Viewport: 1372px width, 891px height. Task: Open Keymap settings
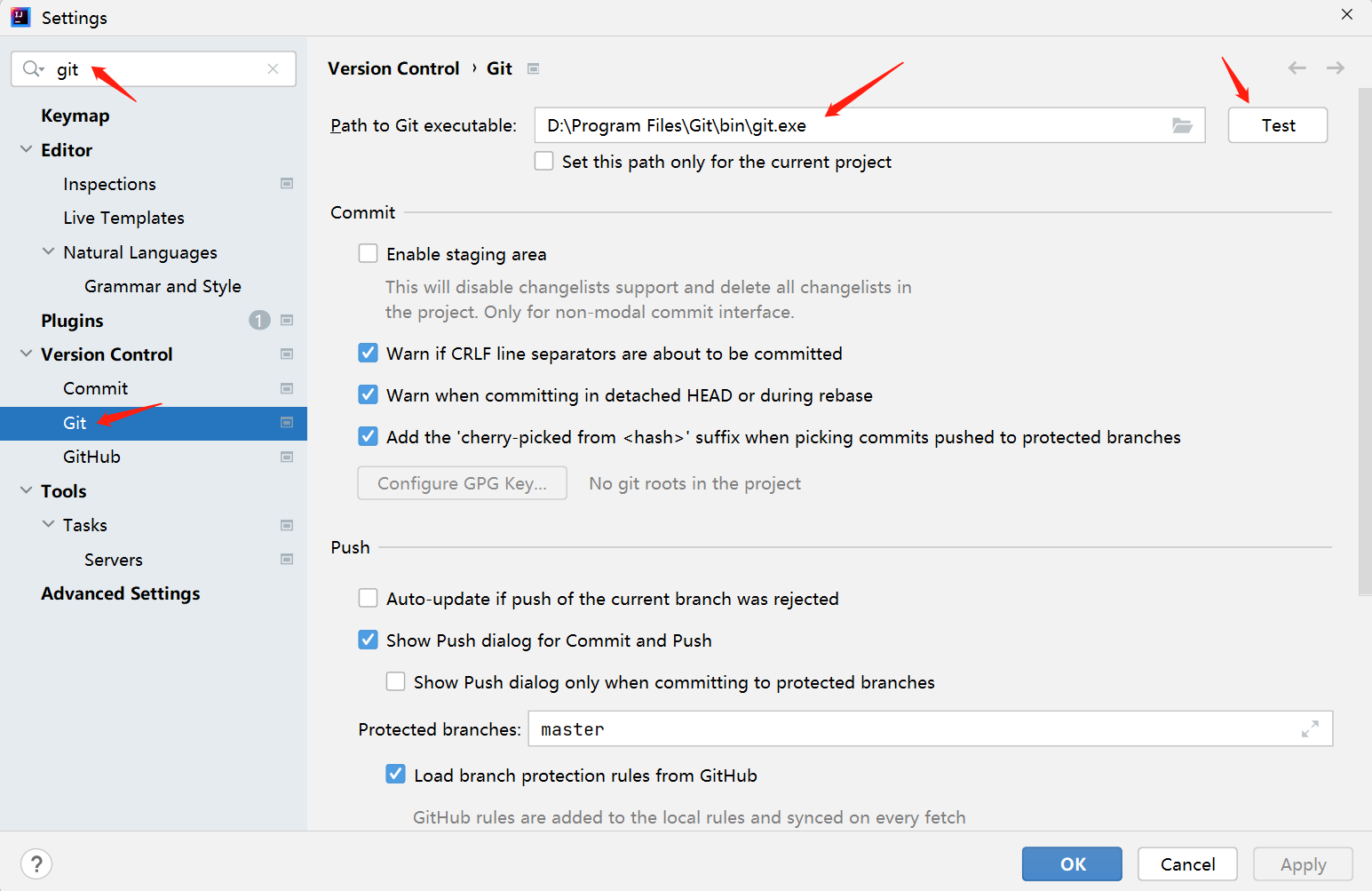pyautogui.click(x=75, y=115)
